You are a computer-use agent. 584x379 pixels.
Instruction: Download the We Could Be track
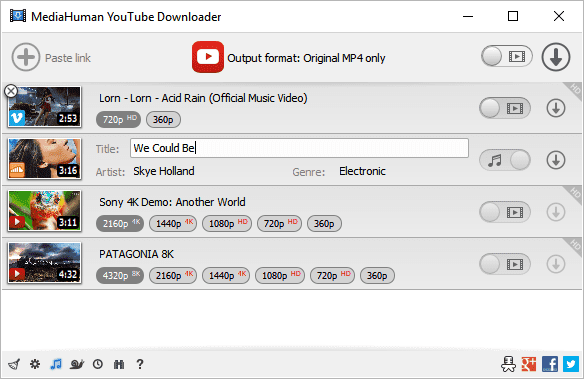point(556,160)
